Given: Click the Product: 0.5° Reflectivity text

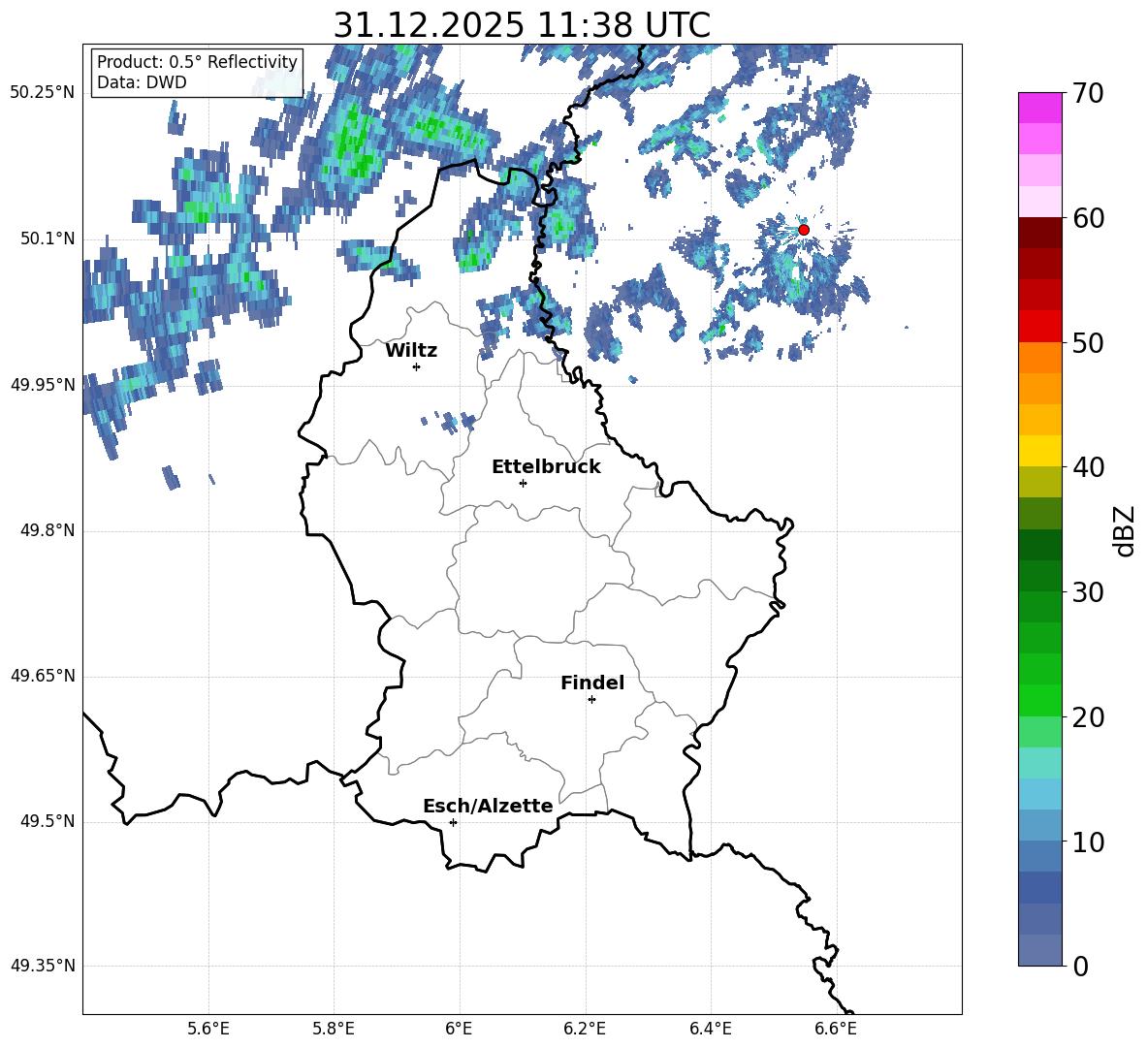Looking at the screenshot, I should pyautogui.click(x=197, y=62).
